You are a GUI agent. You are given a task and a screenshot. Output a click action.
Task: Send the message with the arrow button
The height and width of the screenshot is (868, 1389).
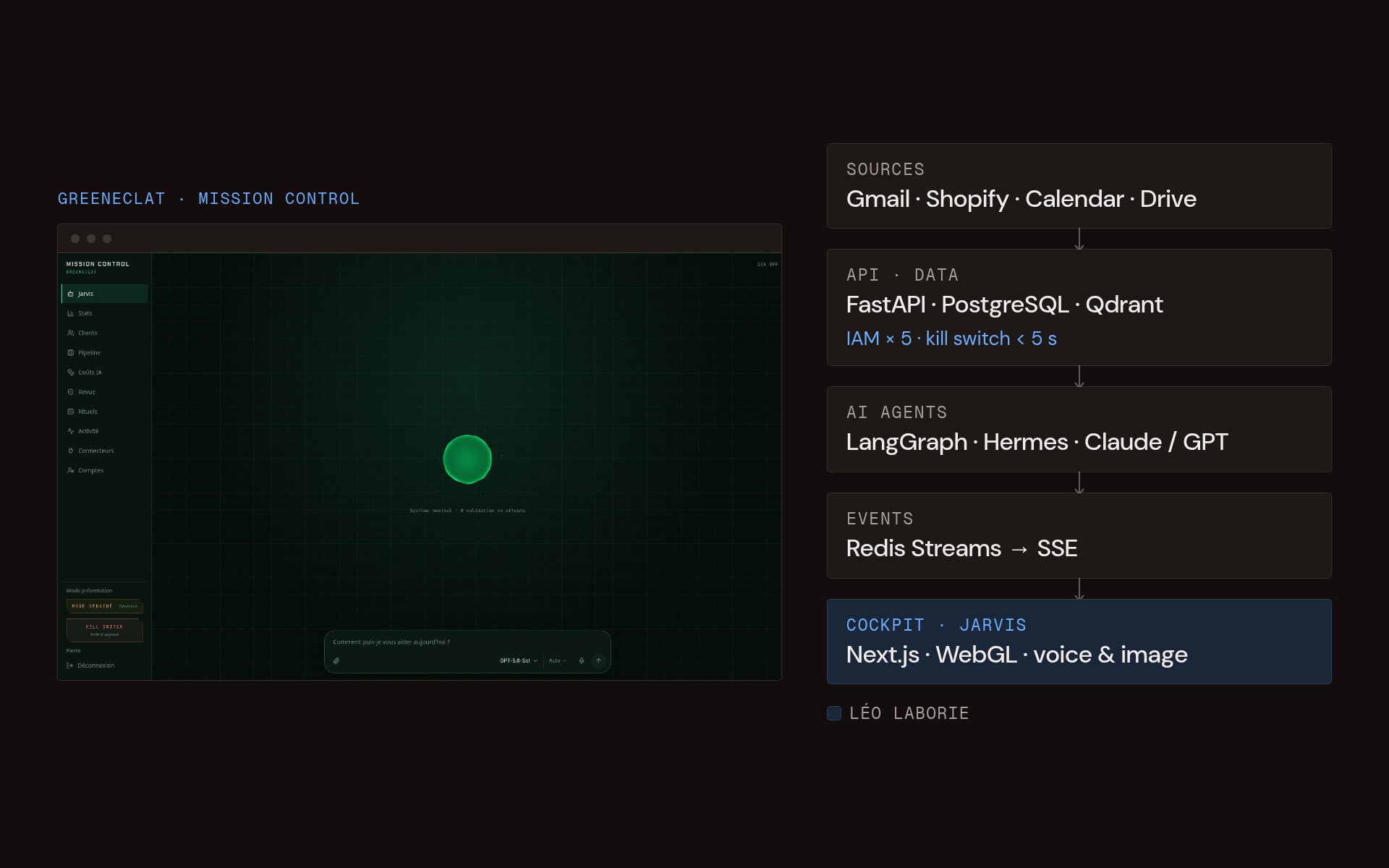(598, 660)
